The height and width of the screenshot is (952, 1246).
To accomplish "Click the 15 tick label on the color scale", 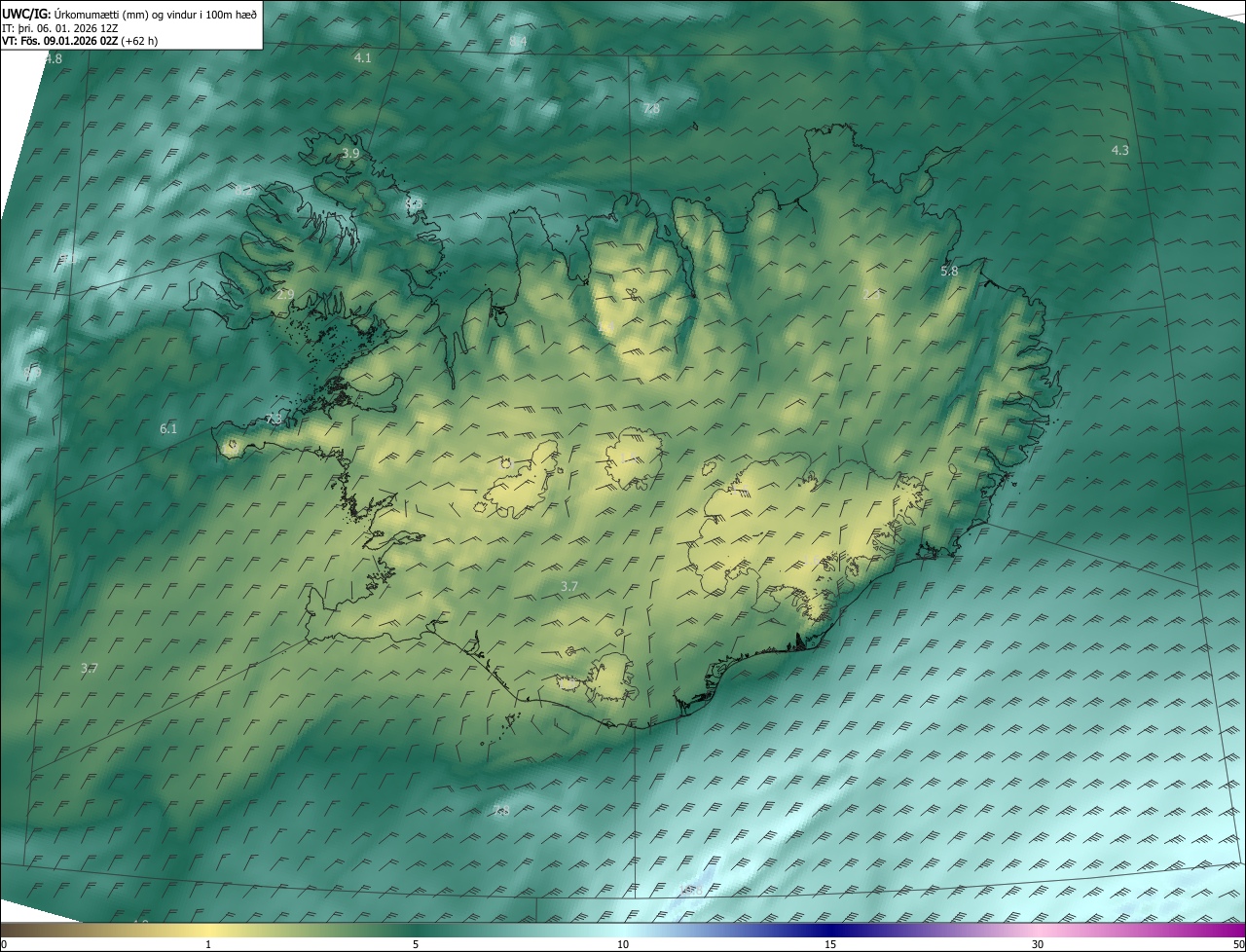I will click(x=830, y=945).
